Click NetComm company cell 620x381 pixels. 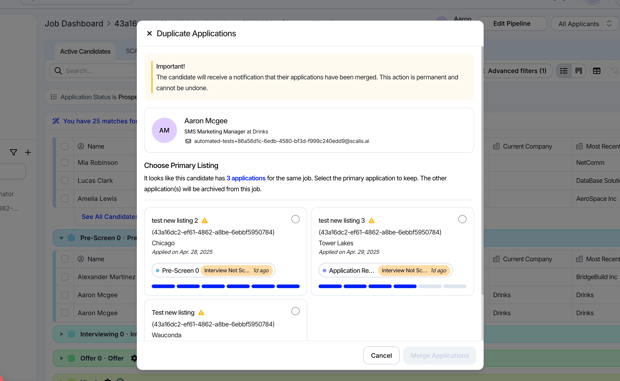pos(590,162)
